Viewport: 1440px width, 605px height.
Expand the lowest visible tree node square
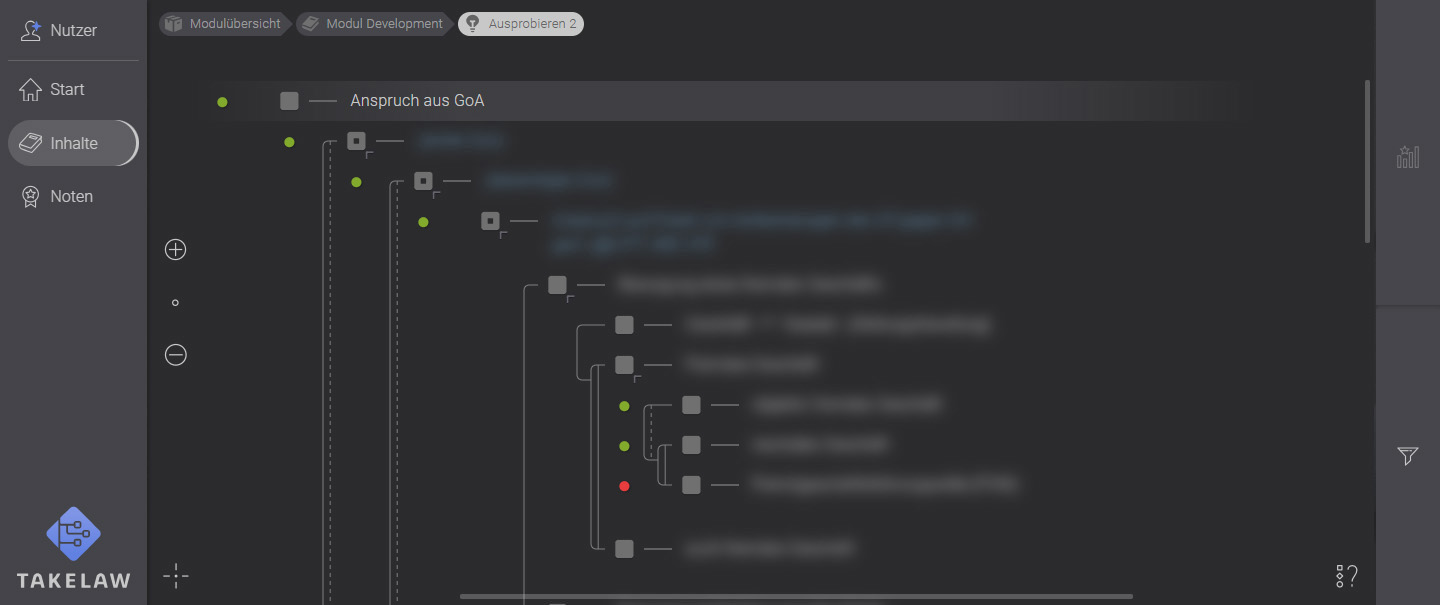(x=624, y=548)
